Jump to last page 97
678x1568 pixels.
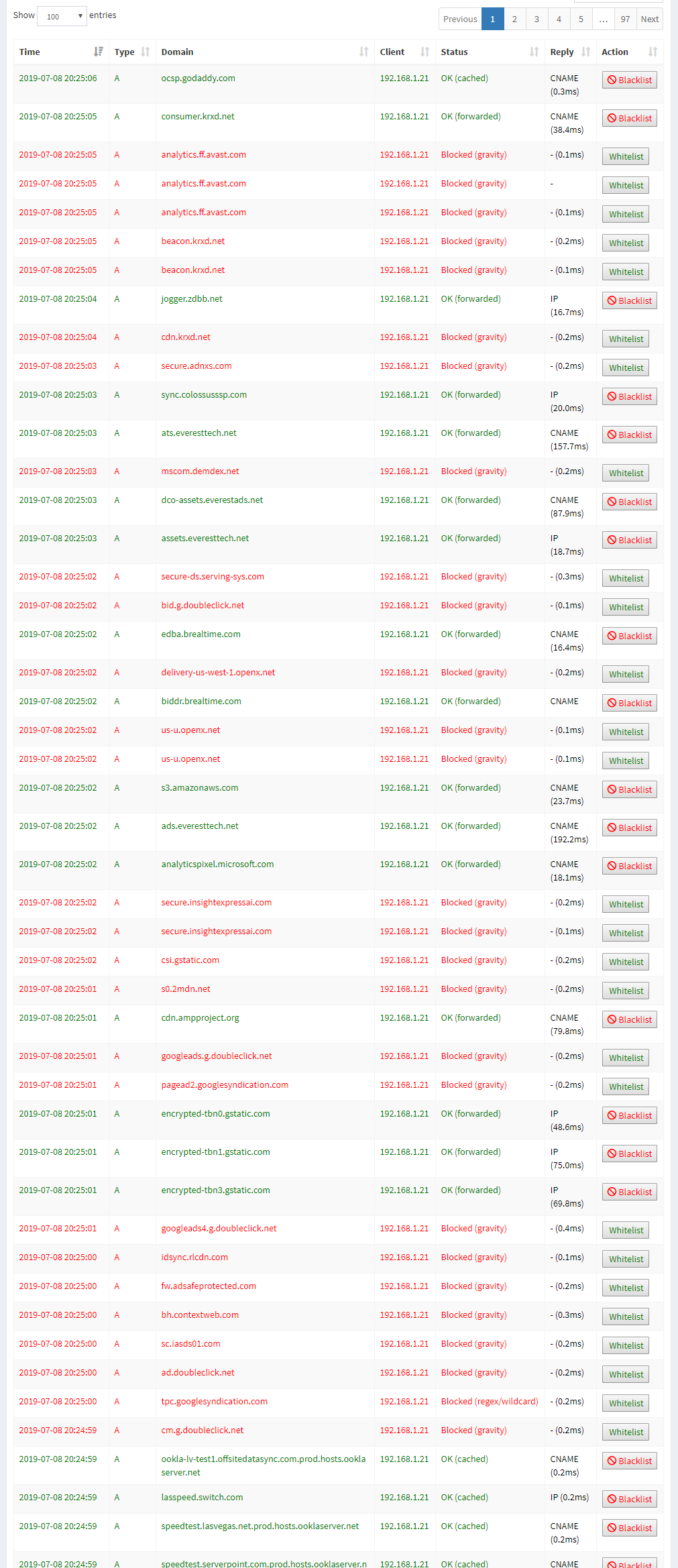pyautogui.click(x=625, y=19)
